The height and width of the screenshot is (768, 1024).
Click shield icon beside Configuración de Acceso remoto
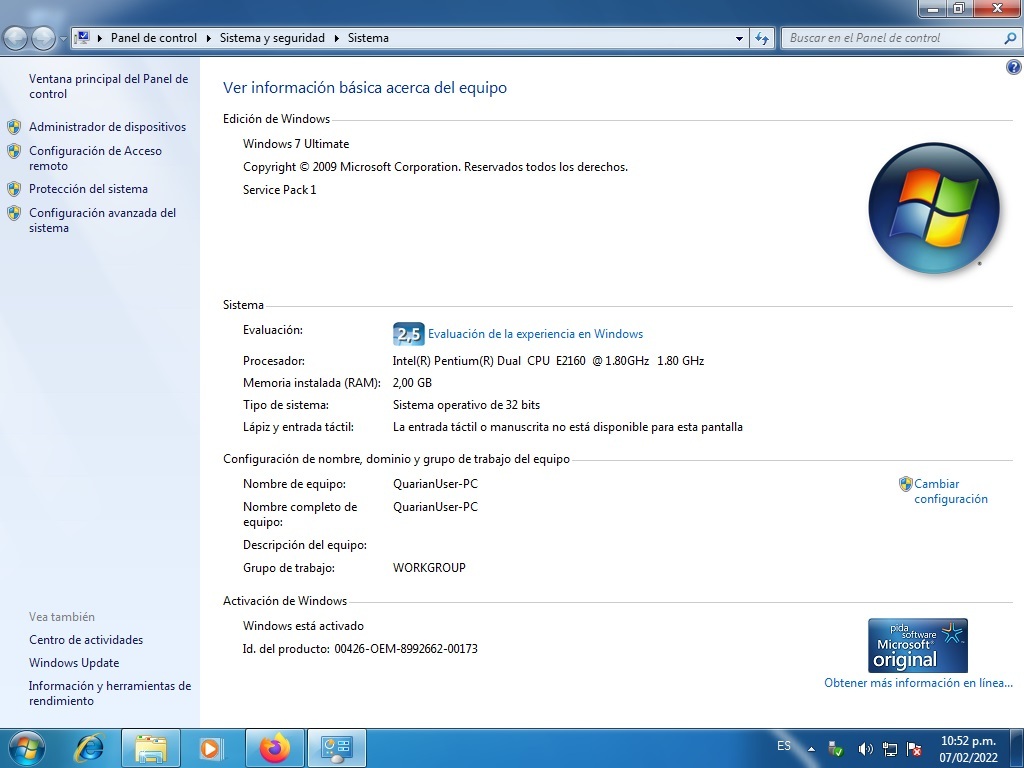(x=14, y=152)
